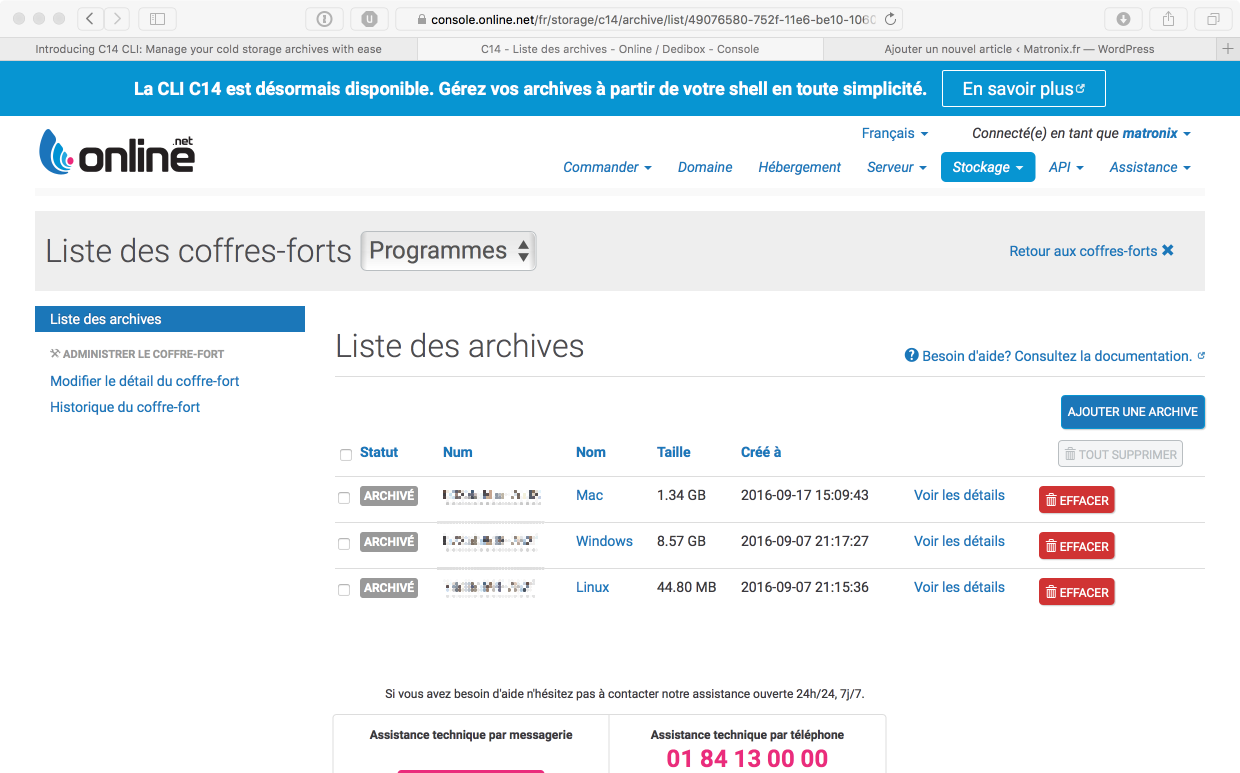The height and width of the screenshot is (773, 1240).
Task: Click the Online.net logo
Action: tap(117, 152)
